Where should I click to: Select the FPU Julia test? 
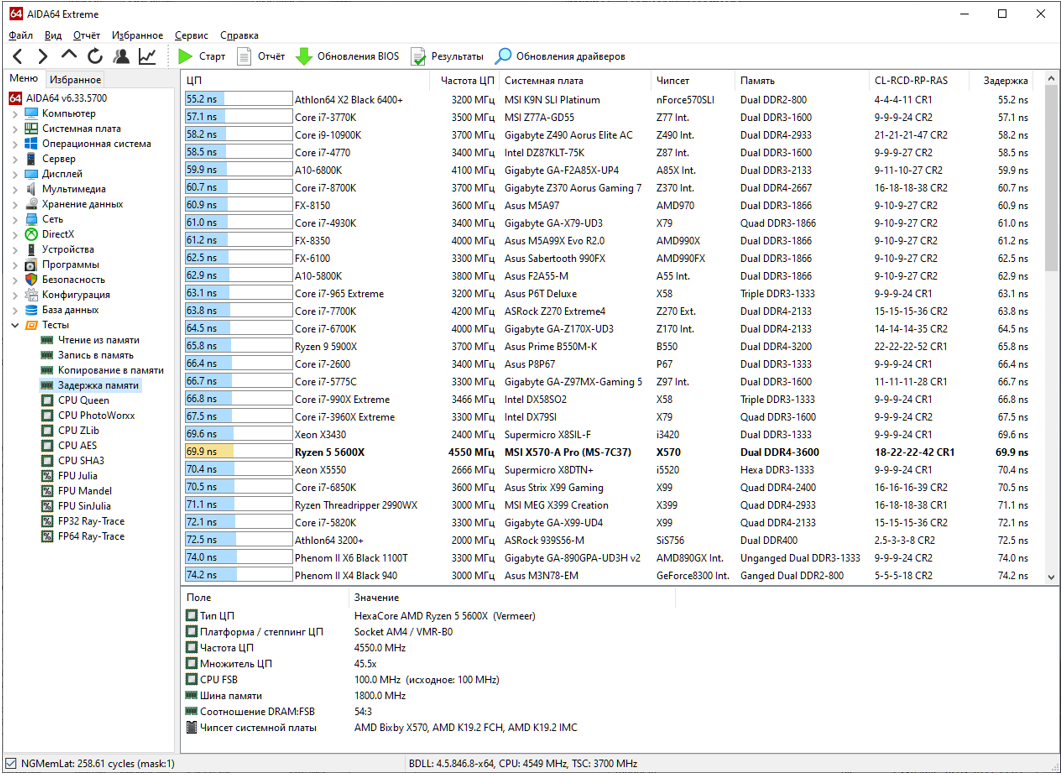click(77, 476)
